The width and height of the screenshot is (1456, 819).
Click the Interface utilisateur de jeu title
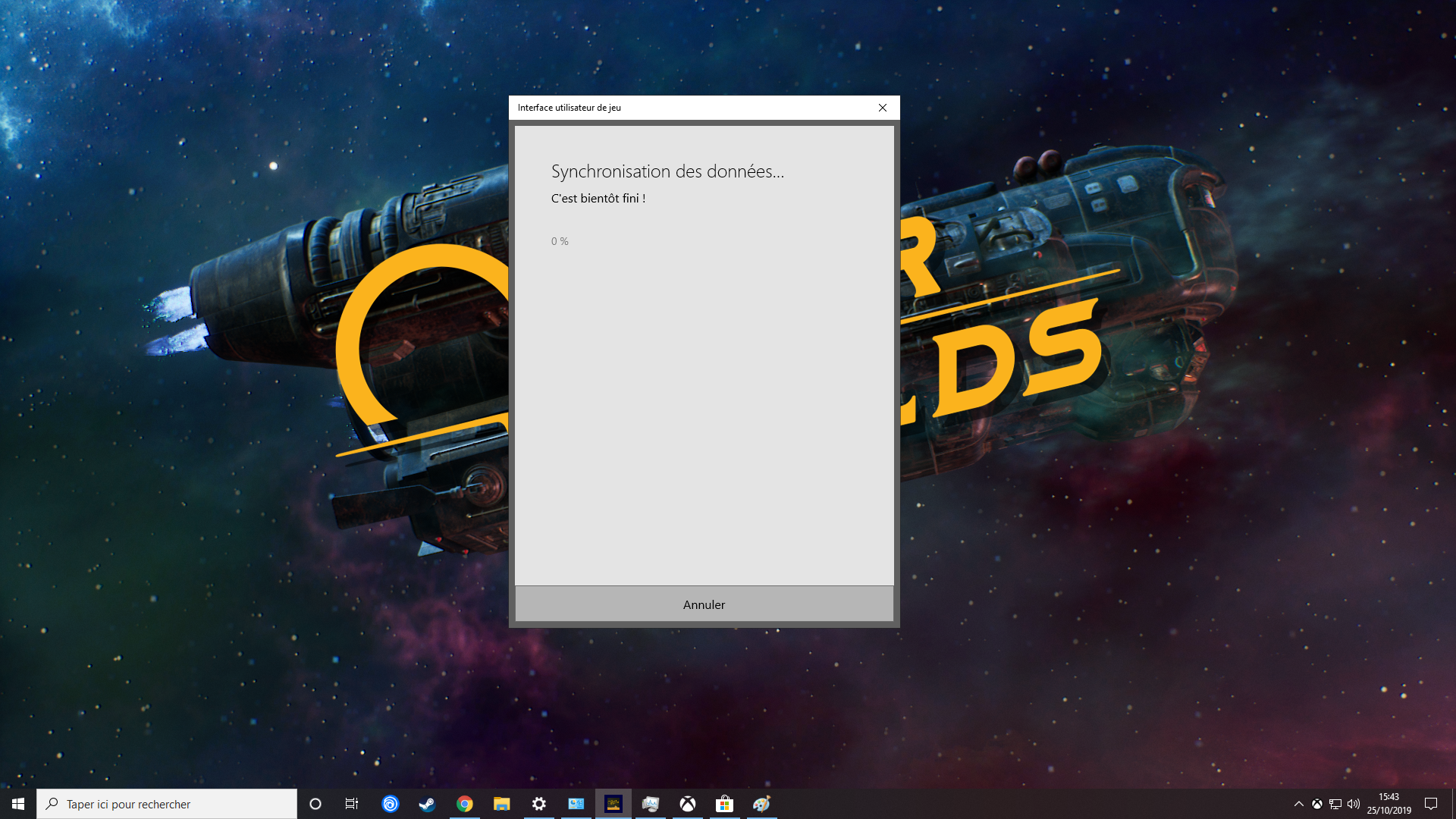click(570, 108)
